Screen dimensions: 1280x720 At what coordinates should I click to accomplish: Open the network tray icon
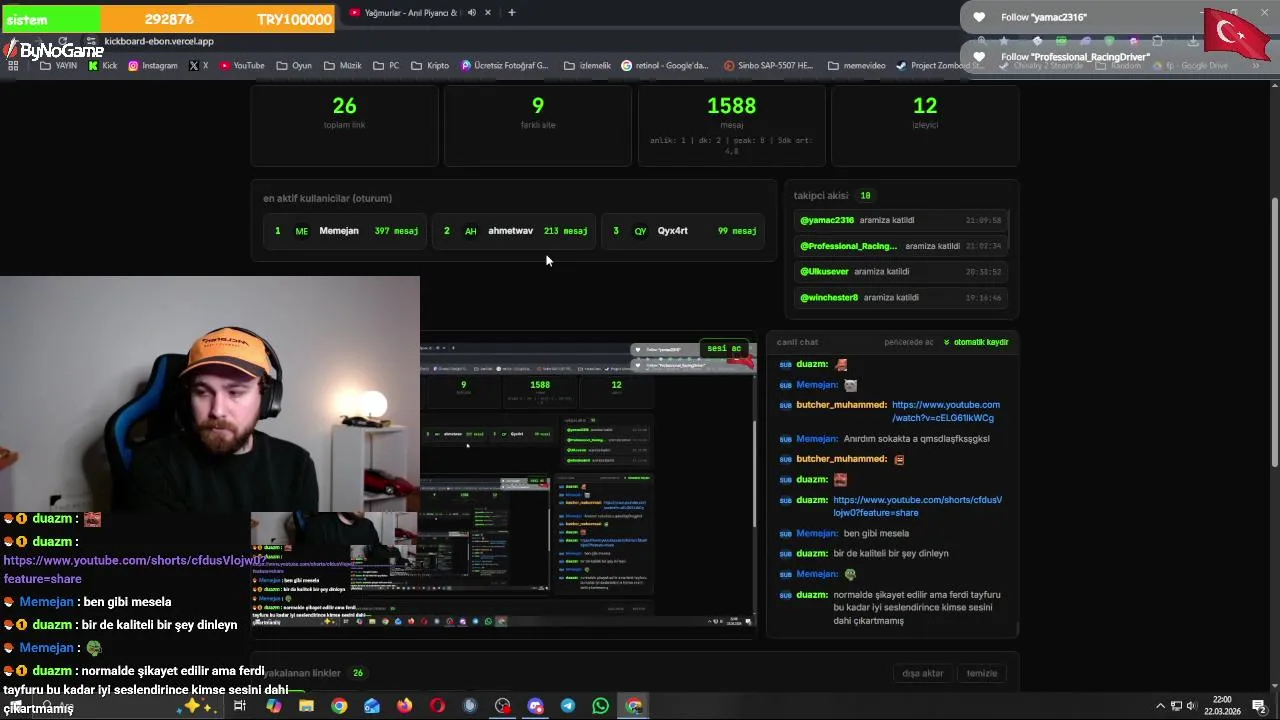(x=1176, y=706)
